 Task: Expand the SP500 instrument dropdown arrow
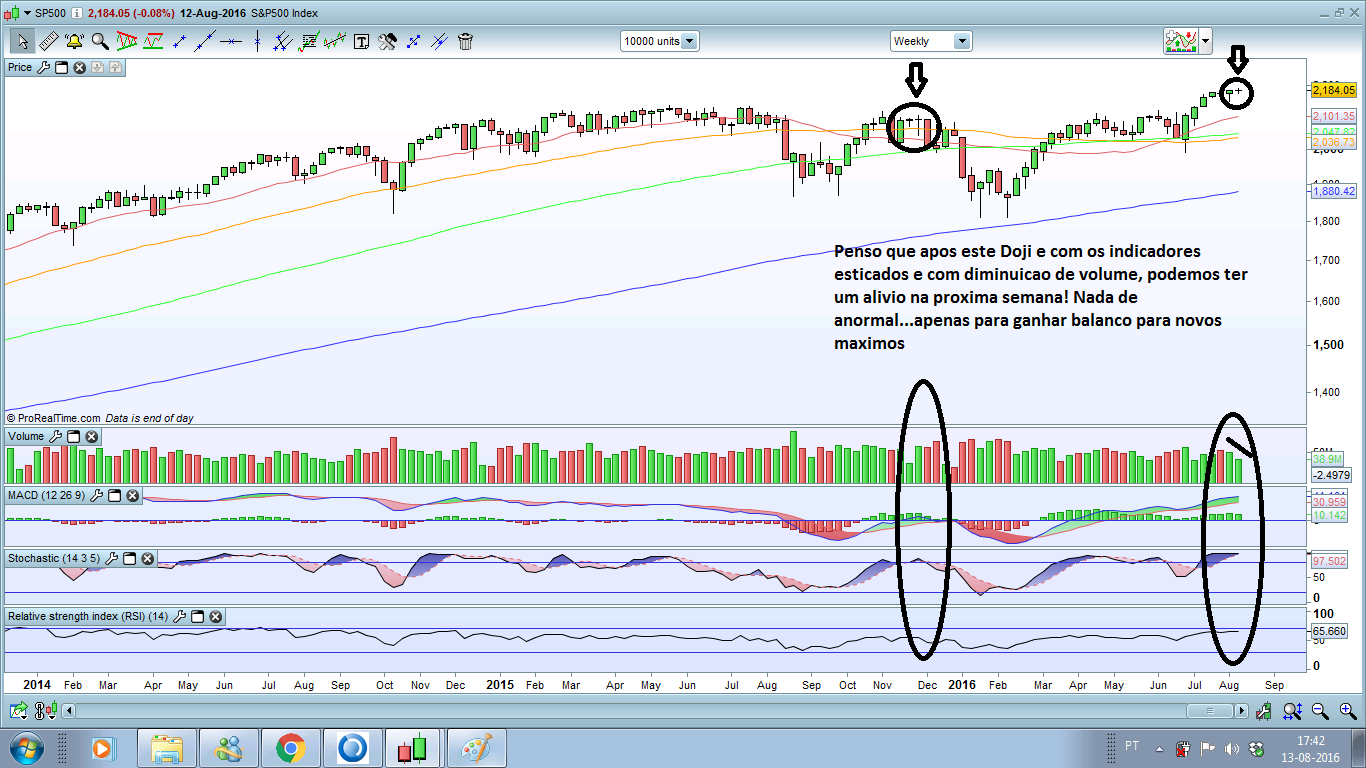(x=27, y=13)
